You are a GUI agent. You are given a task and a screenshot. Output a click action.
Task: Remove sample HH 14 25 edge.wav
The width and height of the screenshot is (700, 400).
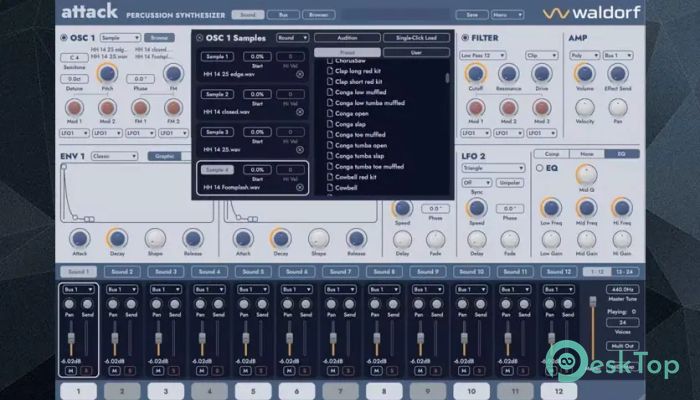[300, 75]
